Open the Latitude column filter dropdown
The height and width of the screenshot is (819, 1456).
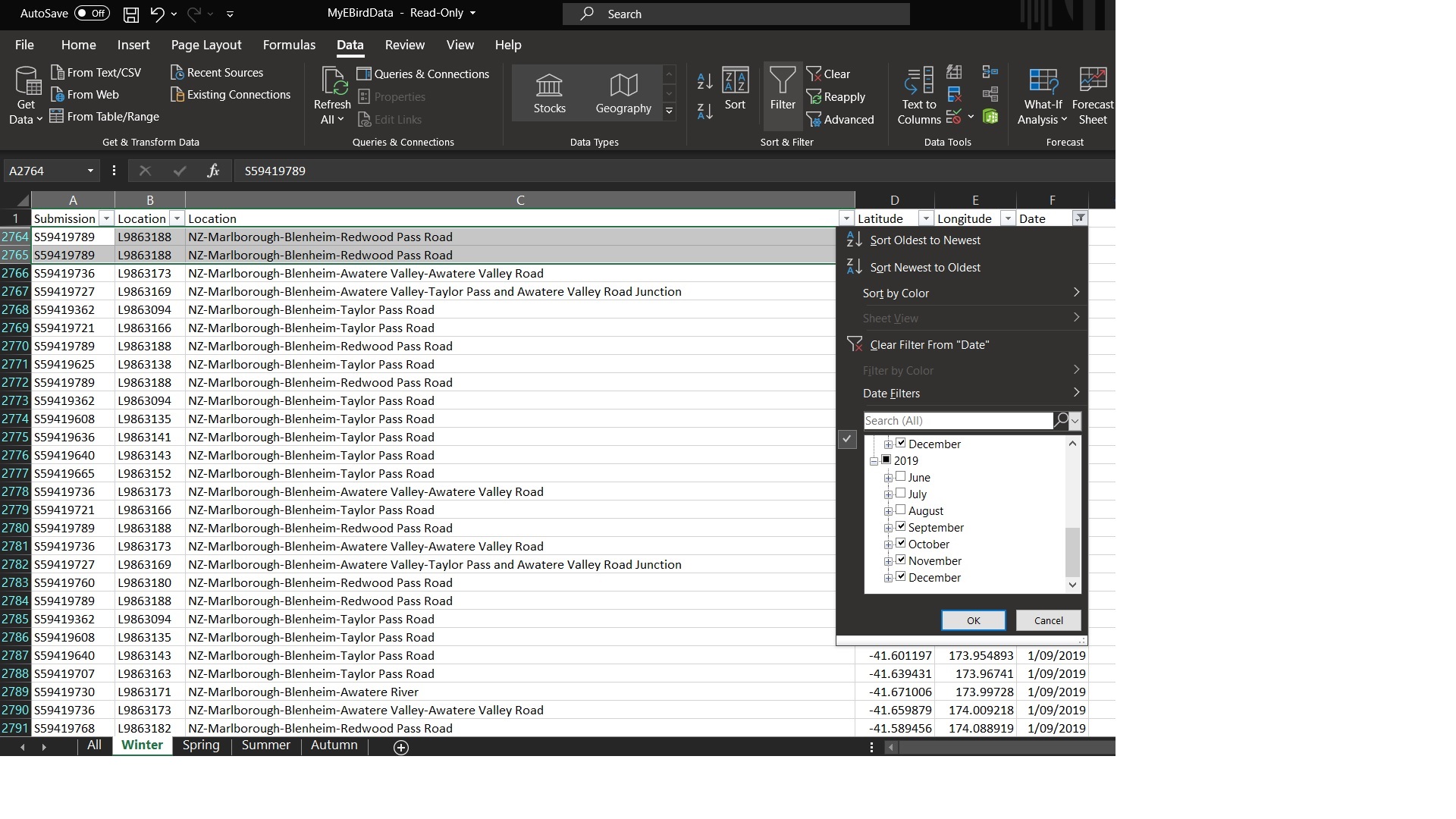click(x=925, y=218)
